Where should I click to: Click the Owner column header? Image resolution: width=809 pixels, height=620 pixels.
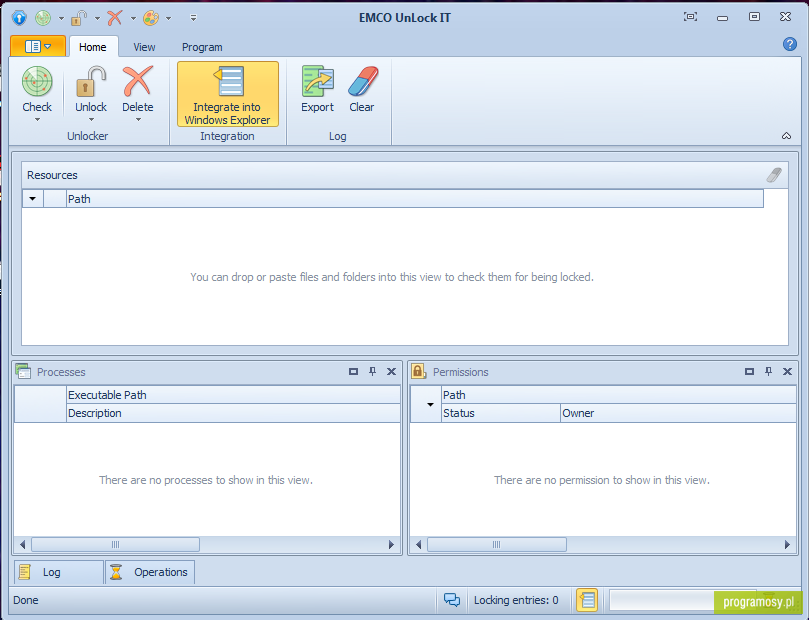(x=678, y=413)
